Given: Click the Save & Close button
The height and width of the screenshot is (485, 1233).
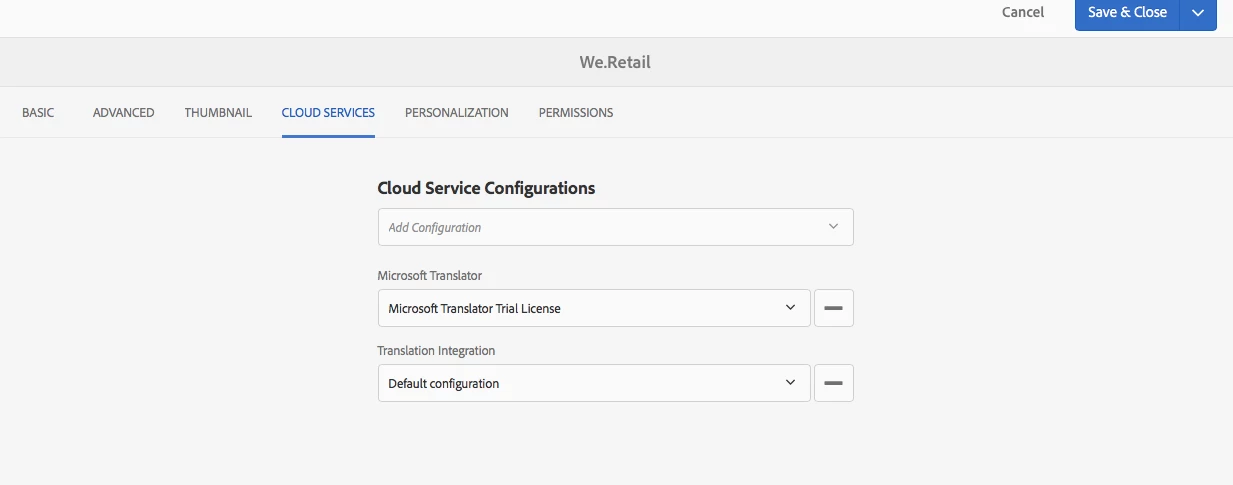Looking at the screenshot, I should (x=1127, y=13).
